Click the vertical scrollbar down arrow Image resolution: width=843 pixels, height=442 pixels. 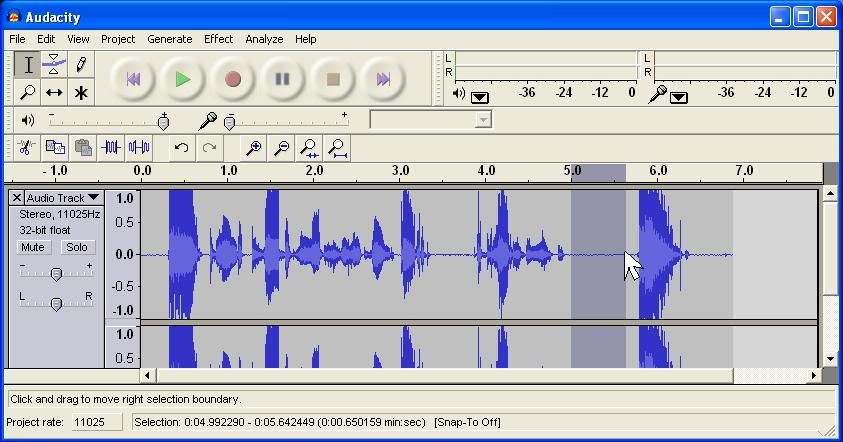coord(830,359)
